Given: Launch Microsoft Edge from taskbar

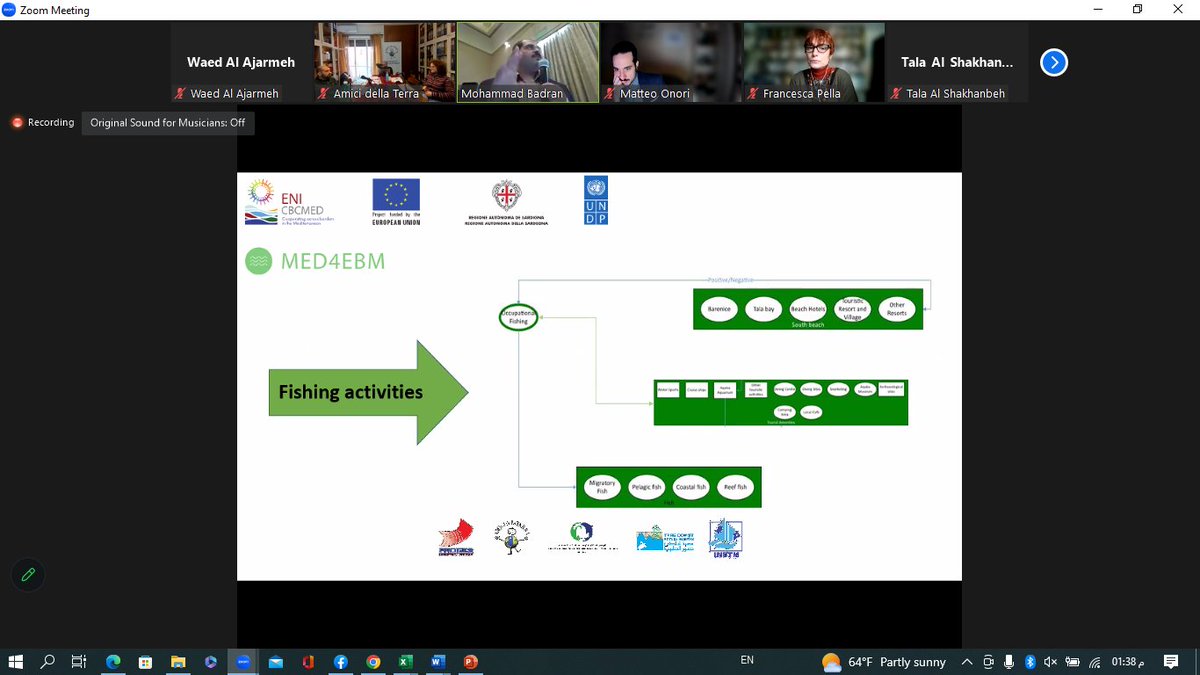Looking at the screenshot, I should pos(113,661).
